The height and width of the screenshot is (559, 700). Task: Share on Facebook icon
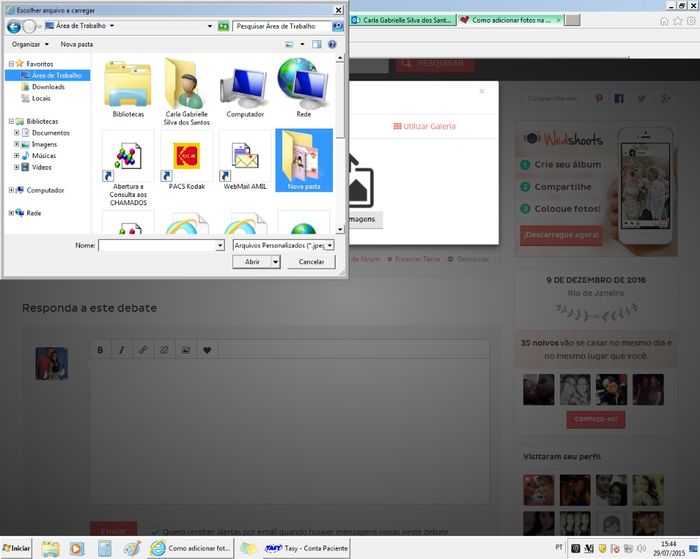pyautogui.click(x=619, y=99)
